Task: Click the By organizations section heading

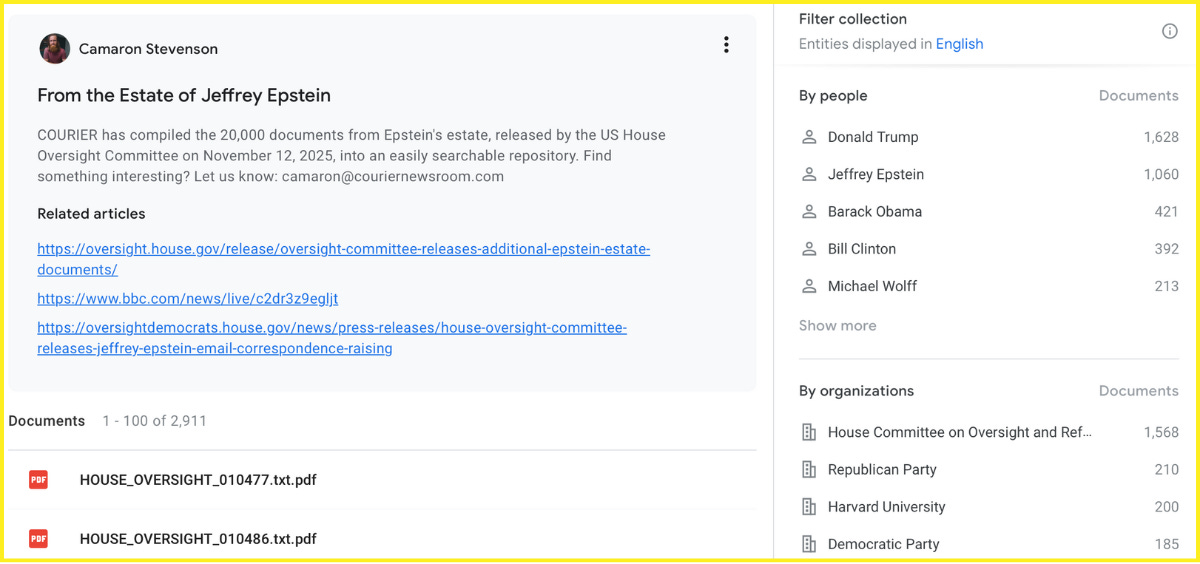Action: coord(856,391)
